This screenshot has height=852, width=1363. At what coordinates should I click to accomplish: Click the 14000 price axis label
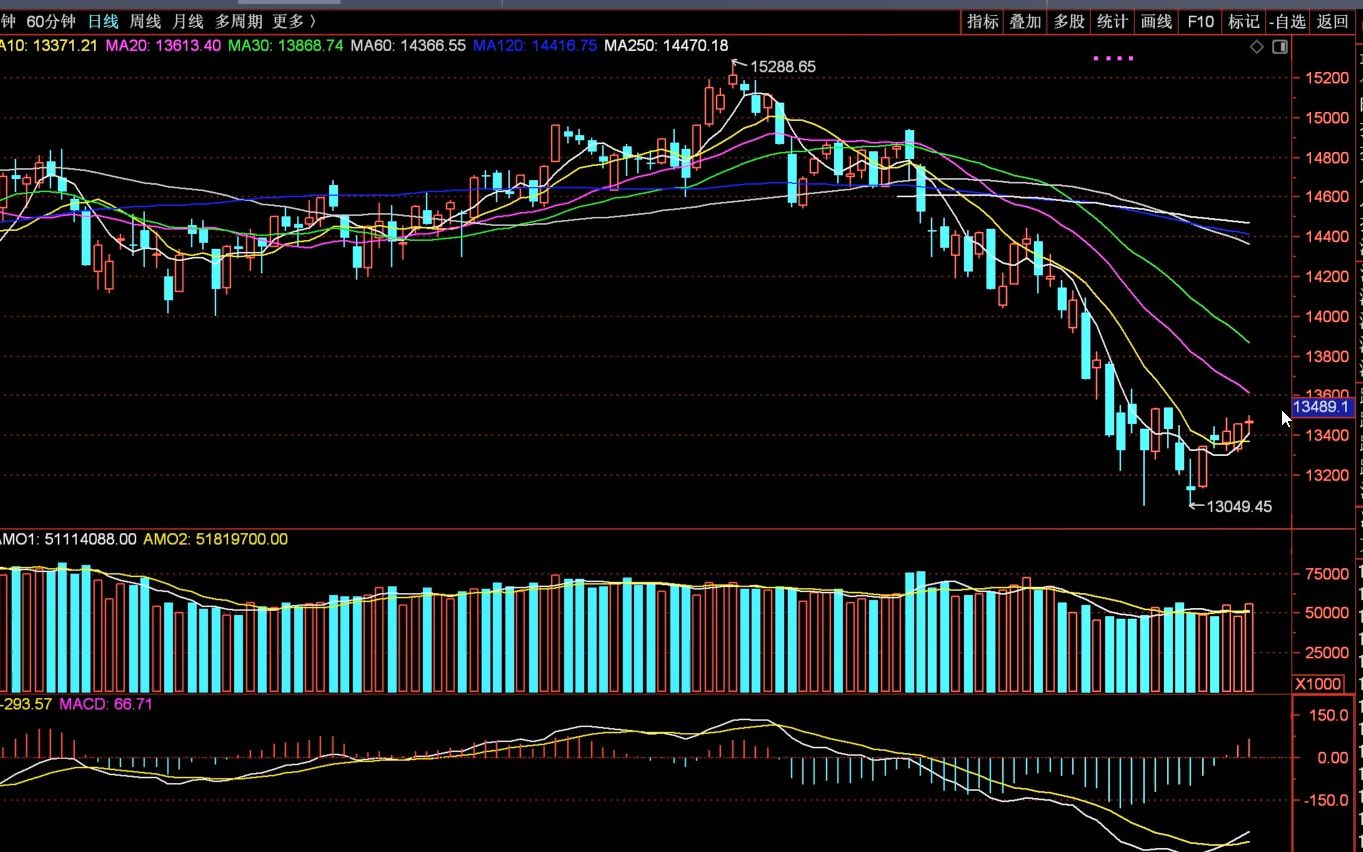coord(1325,317)
